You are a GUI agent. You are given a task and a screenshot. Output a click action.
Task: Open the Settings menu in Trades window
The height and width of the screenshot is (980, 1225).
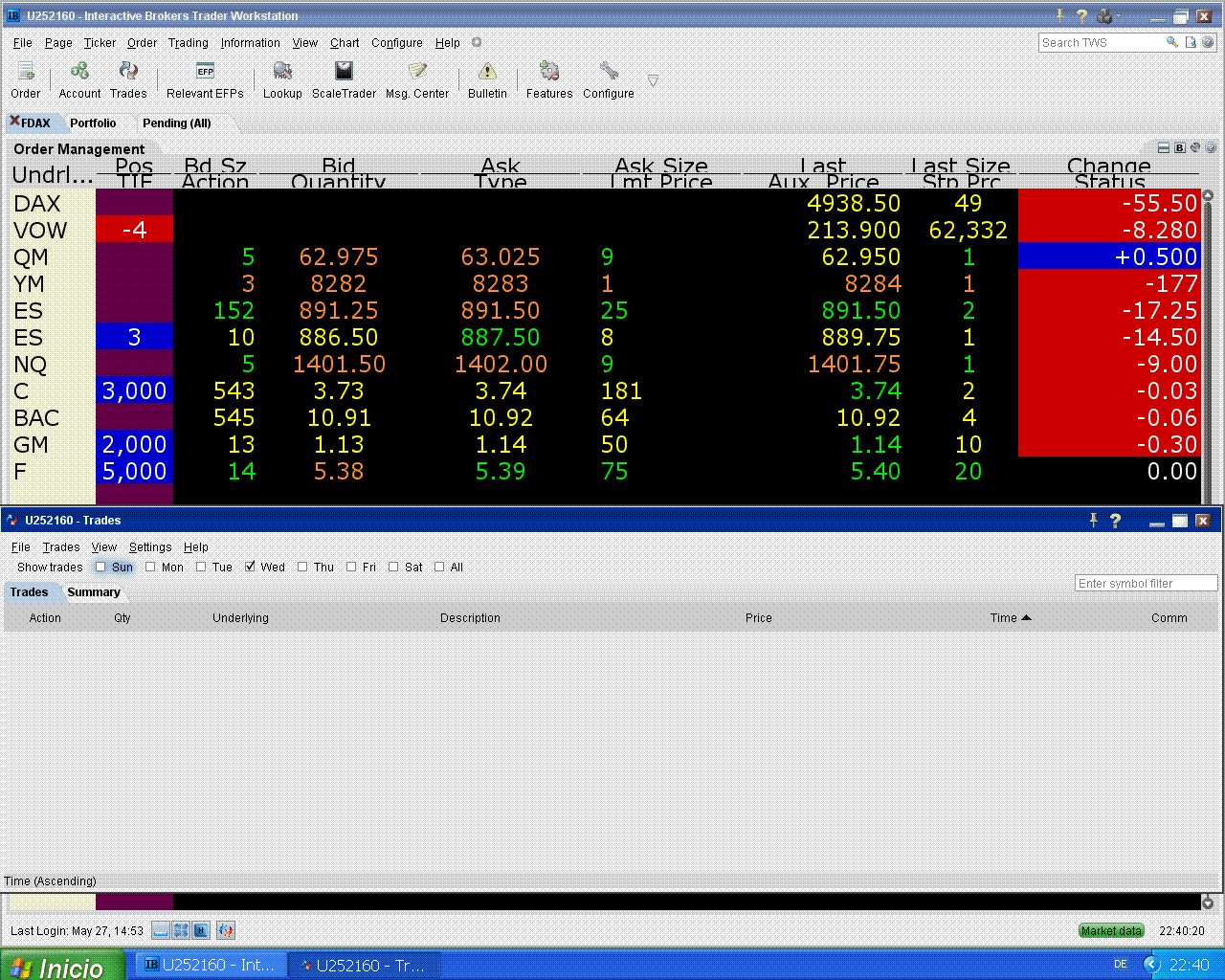[150, 546]
